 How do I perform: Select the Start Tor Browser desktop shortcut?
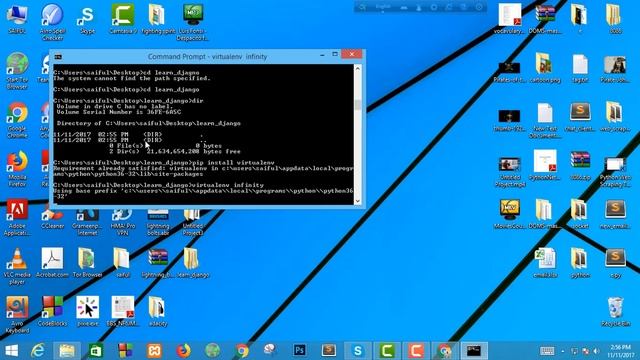[17, 71]
